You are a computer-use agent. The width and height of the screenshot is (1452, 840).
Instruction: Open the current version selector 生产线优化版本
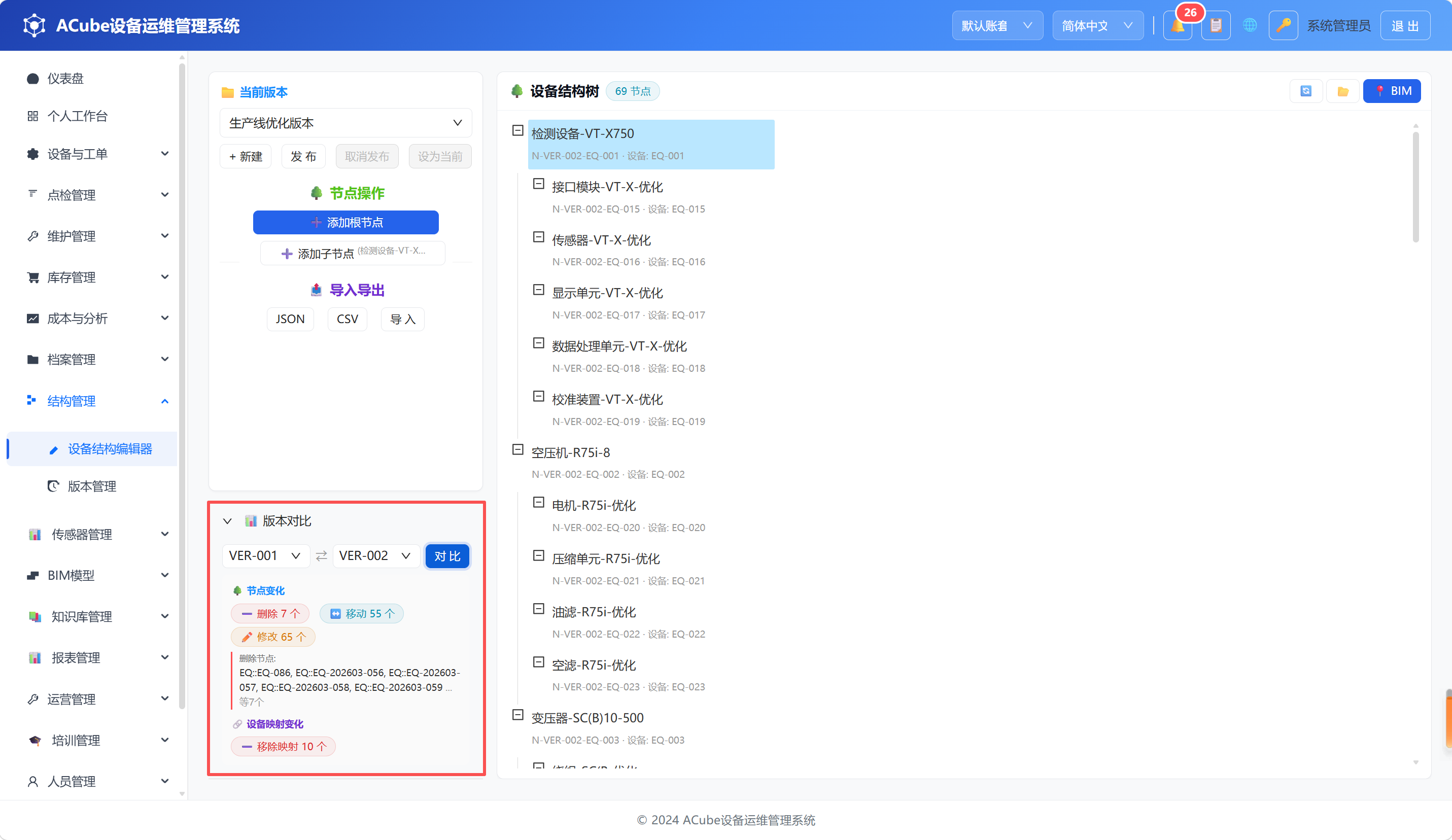(345, 123)
